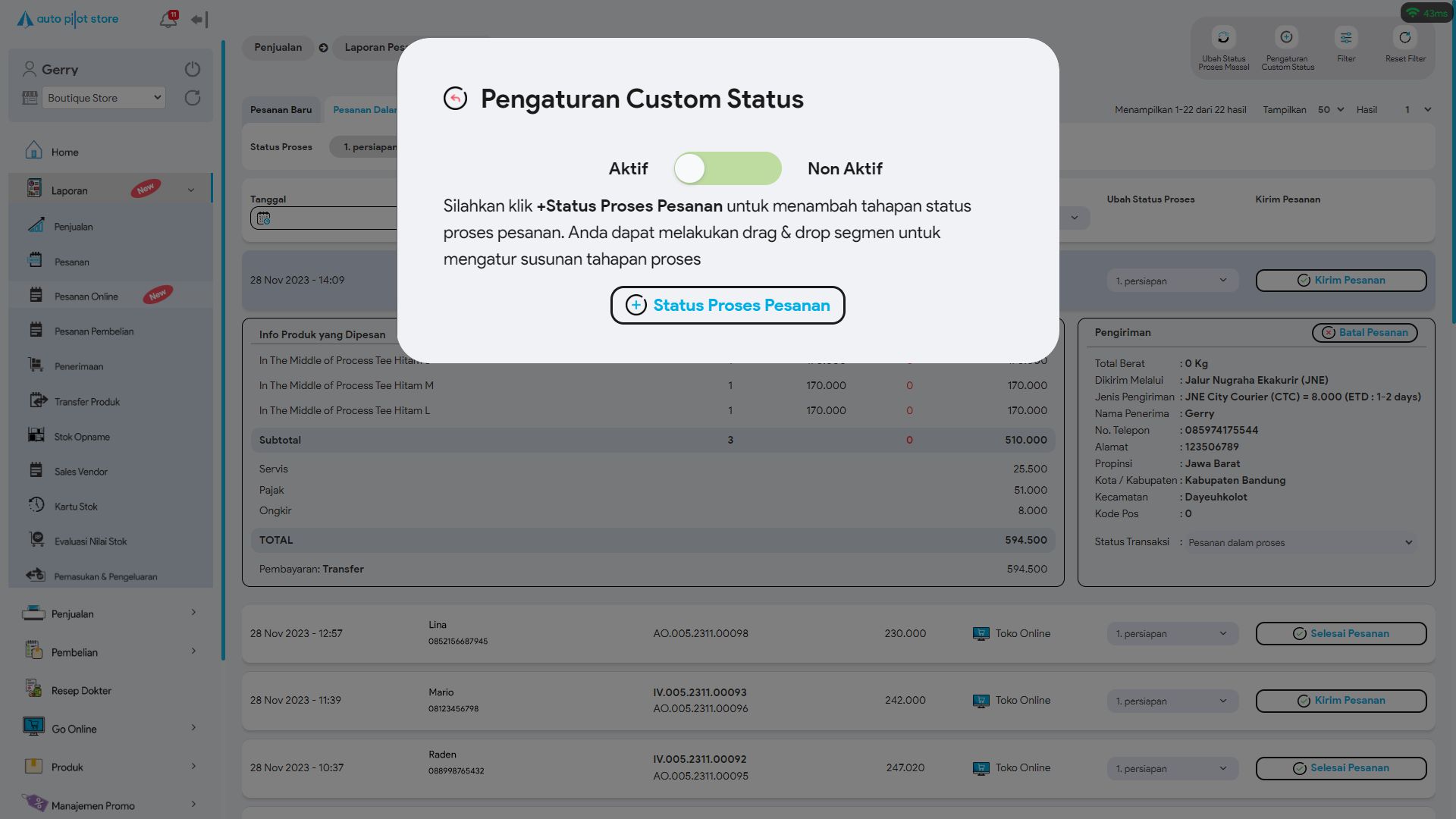This screenshot has width=1456, height=819.
Task: Open the Boutique Store dropdown
Action: tap(104, 98)
